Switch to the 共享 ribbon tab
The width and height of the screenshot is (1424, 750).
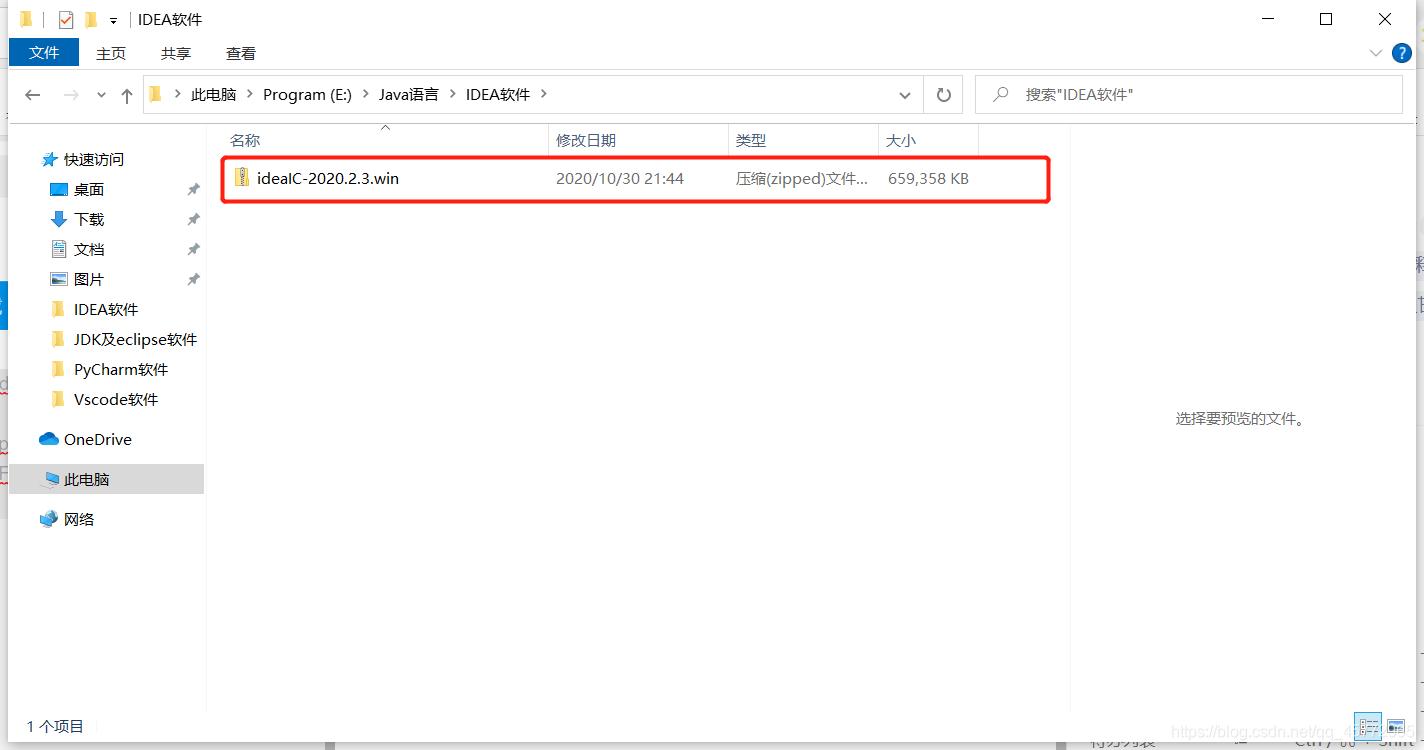(x=176, y=53)
